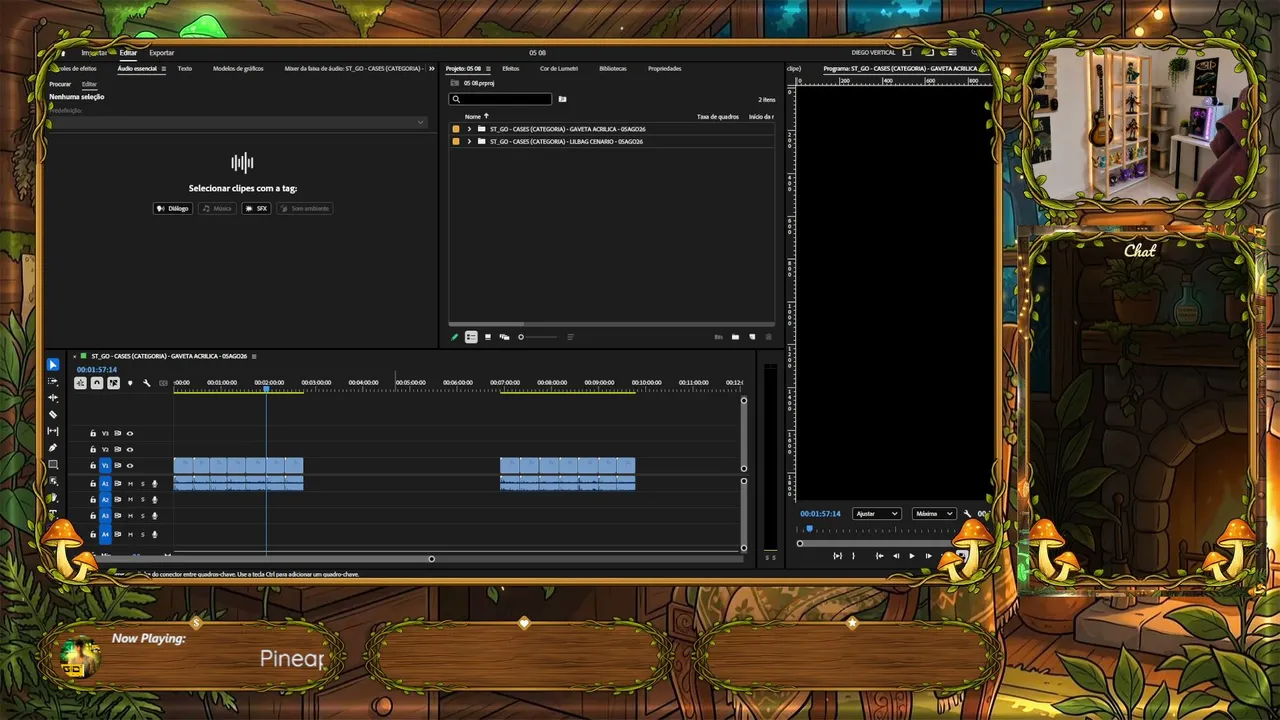This screenshot has height=720, width=1280.
Task: Step back one frame in program monitor
Action: coord(896,556)
